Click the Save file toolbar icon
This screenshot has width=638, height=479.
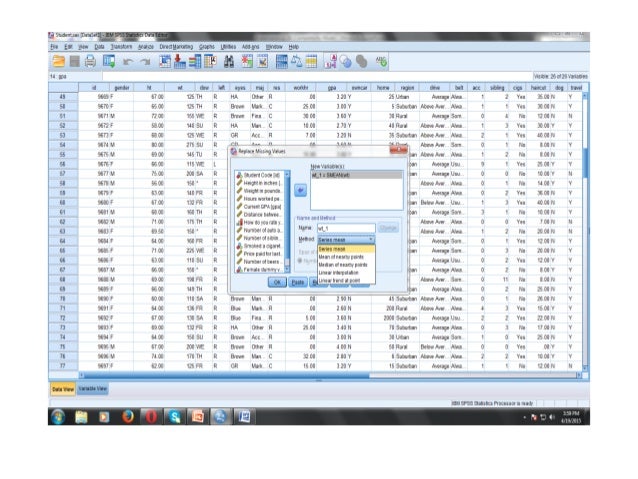point(74,61)
